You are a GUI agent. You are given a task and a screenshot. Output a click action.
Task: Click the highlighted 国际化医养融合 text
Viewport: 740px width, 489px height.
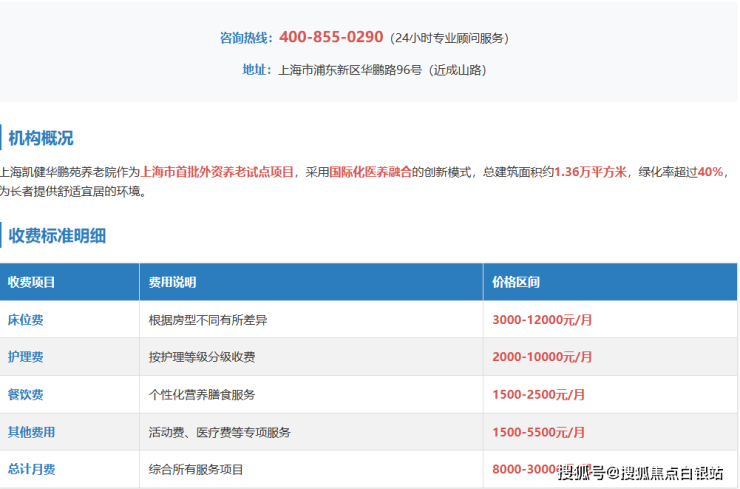(x=370, y=172)
